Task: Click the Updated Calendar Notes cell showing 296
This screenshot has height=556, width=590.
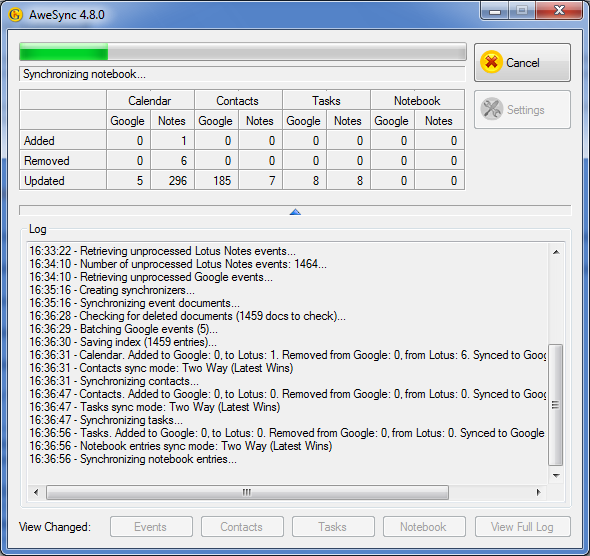Action: click(172, 181)
